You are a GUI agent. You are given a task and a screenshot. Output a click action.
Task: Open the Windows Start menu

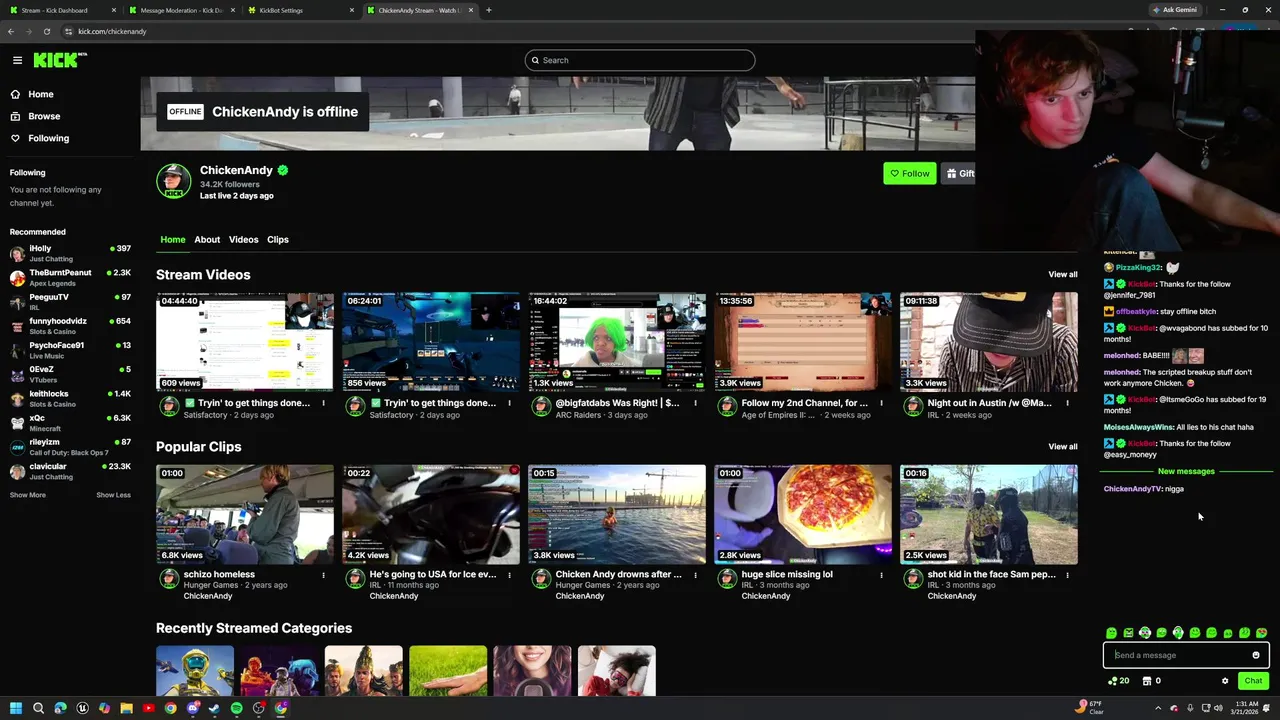point(16,708)
